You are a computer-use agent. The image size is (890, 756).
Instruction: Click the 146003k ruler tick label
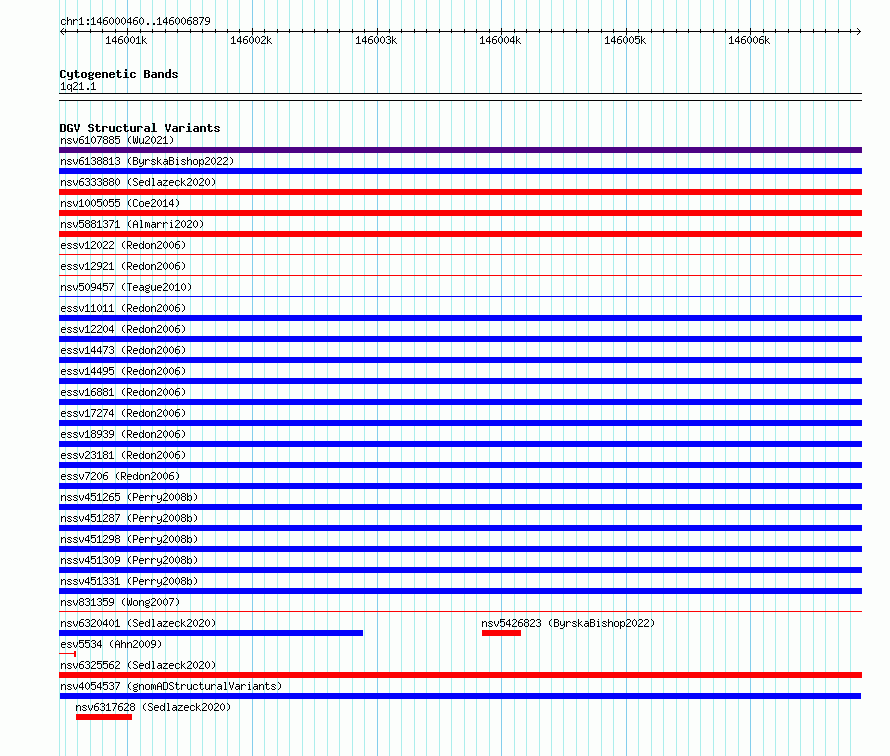[x=376, y=40]
